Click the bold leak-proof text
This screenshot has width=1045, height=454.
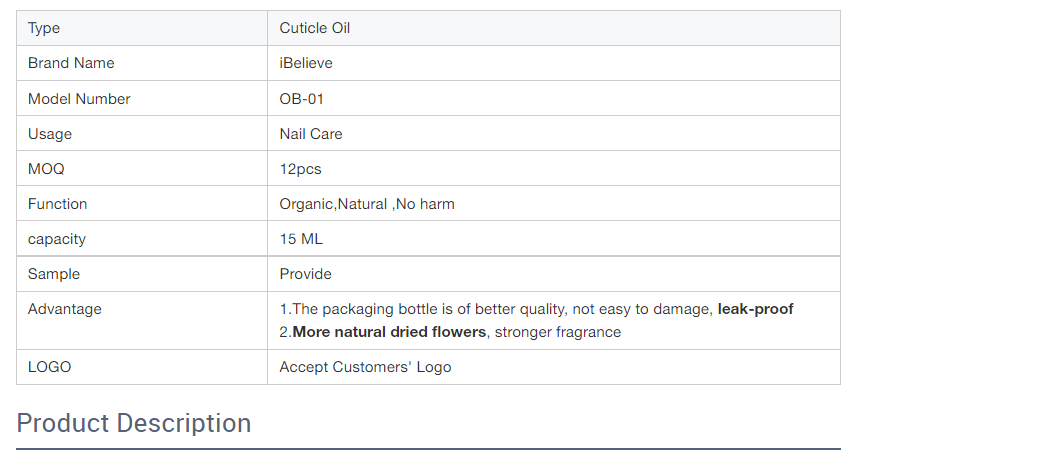(x=755, y=309)
